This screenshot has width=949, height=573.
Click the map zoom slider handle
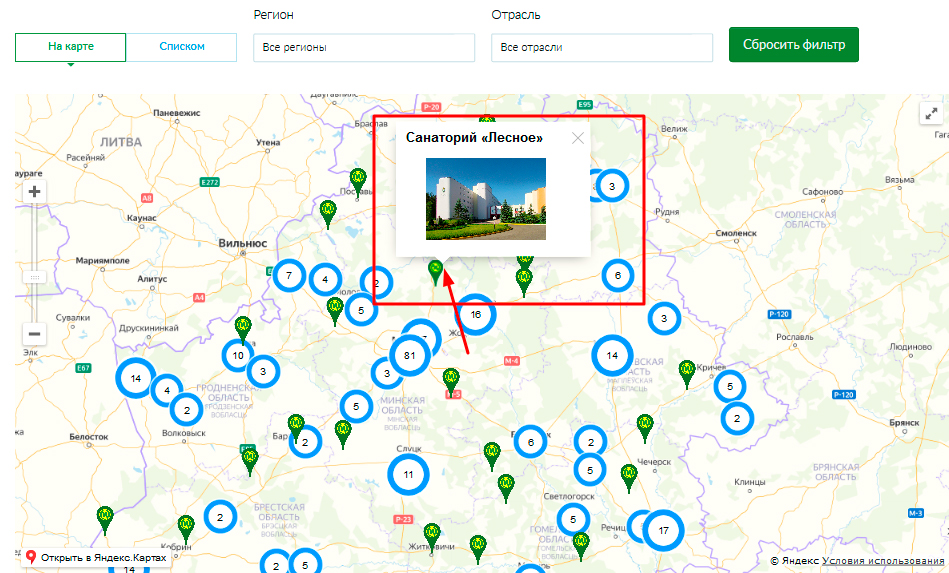click(34, 277)
